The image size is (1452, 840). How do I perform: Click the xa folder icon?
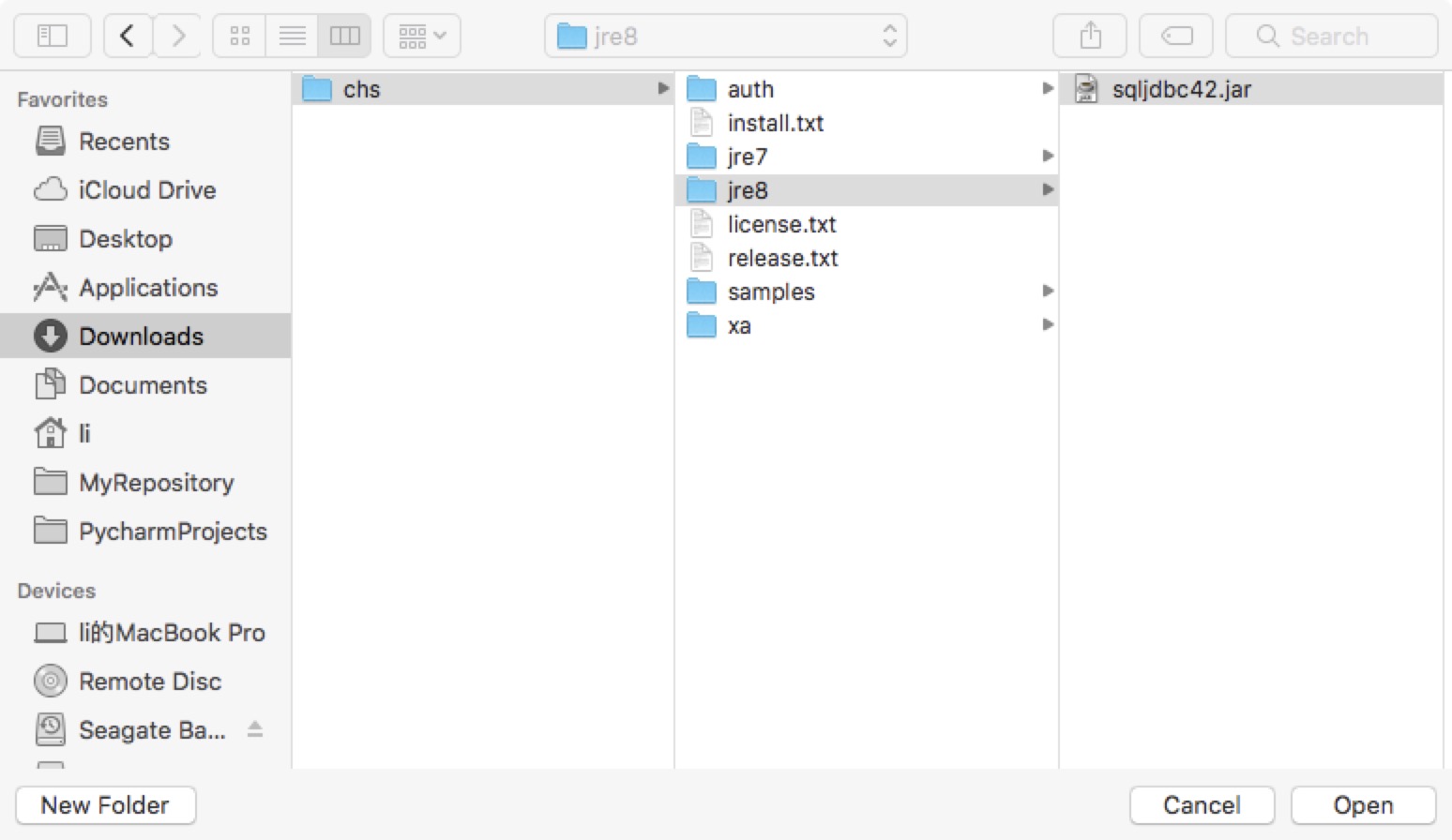point(702,325)
